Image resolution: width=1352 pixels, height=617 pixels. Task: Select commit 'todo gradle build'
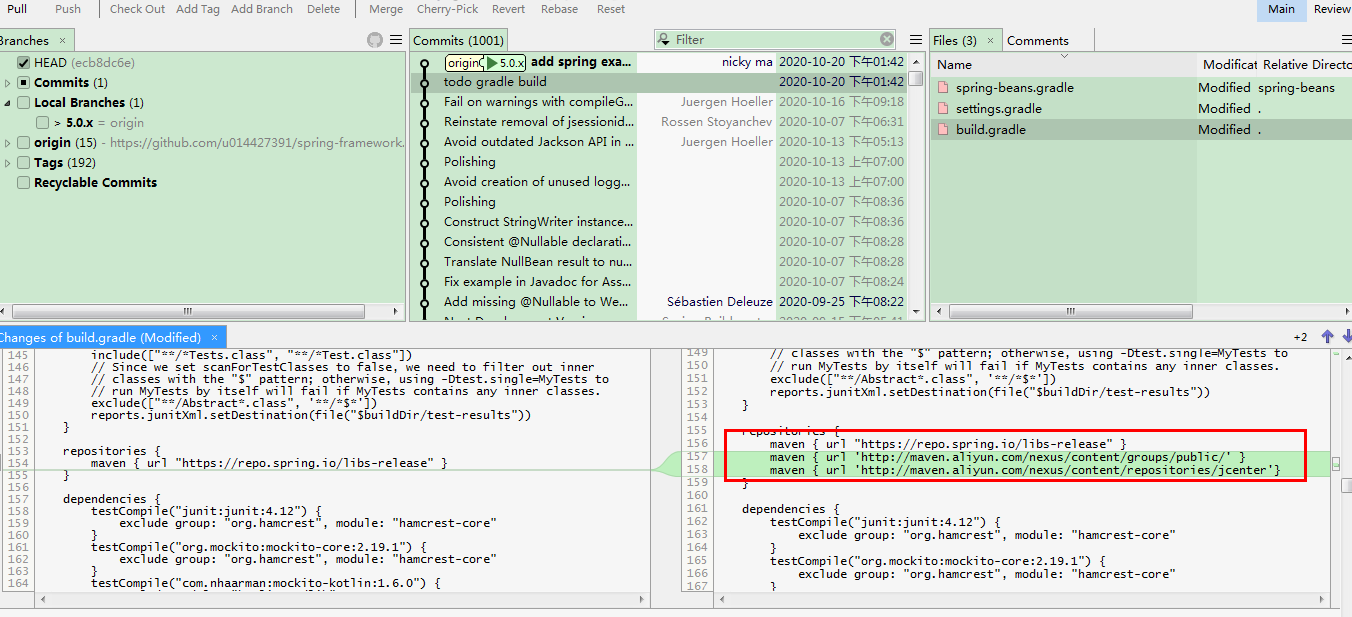point(659,82)
